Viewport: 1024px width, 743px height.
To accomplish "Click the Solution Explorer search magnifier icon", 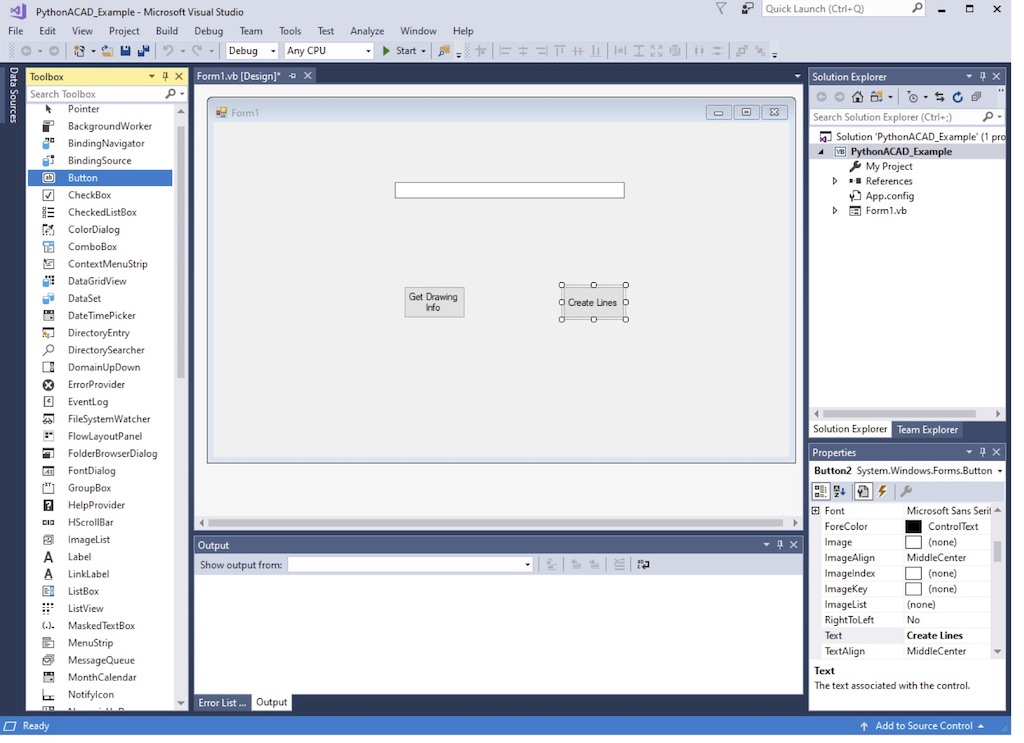I will pyautogui.click(x=988, y=117).
